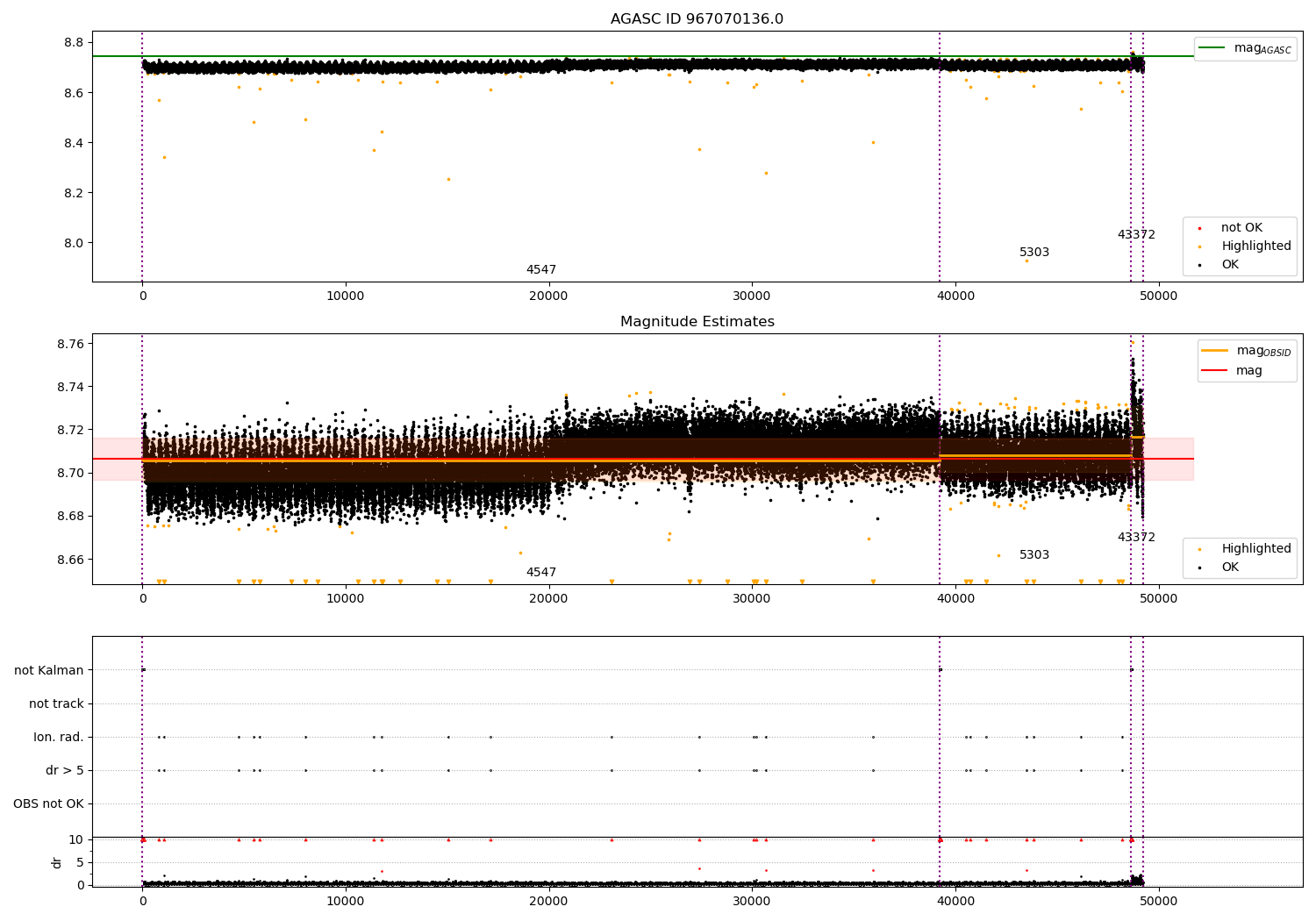
Task: Click the 'Magnitude Estimates' plot title
Action: pyautogui.click(x=697, y=322)
